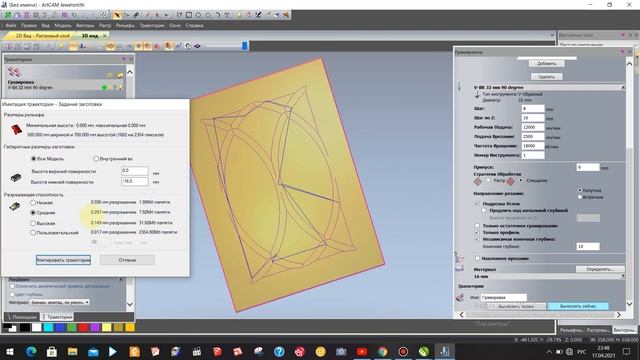This screenshot has width=640, height=360.
Task: Select the rectangle drawing tool in top toolbar
Action: click(189, 15)
